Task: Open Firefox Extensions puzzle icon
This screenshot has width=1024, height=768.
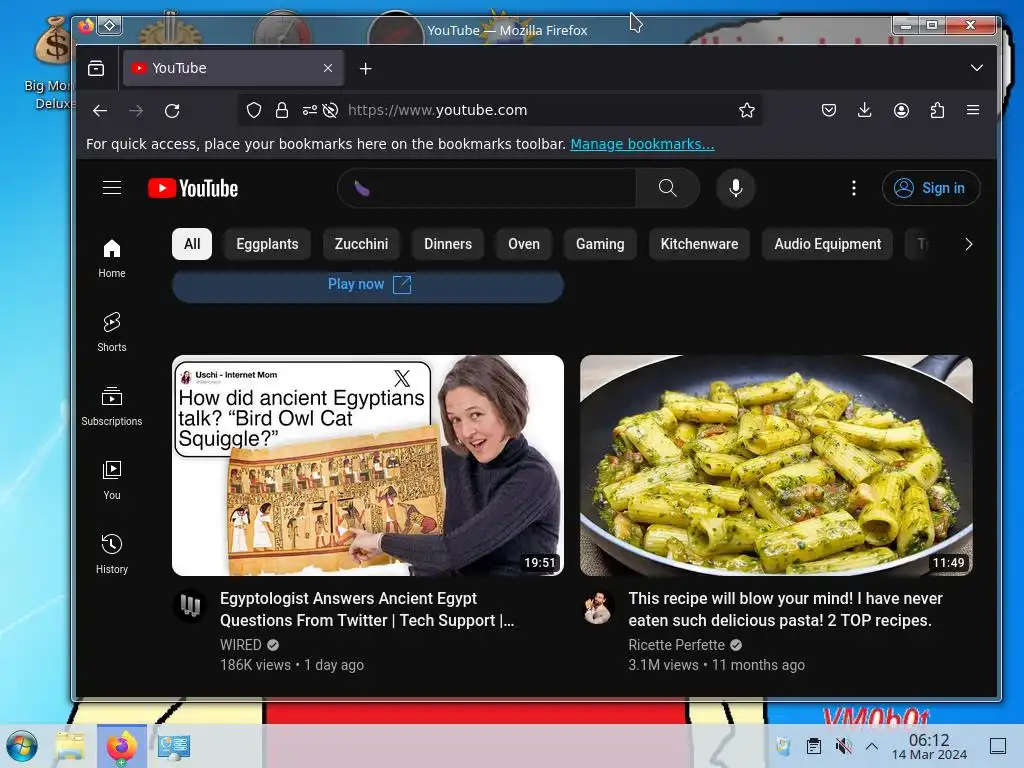Action: (937, 110)
